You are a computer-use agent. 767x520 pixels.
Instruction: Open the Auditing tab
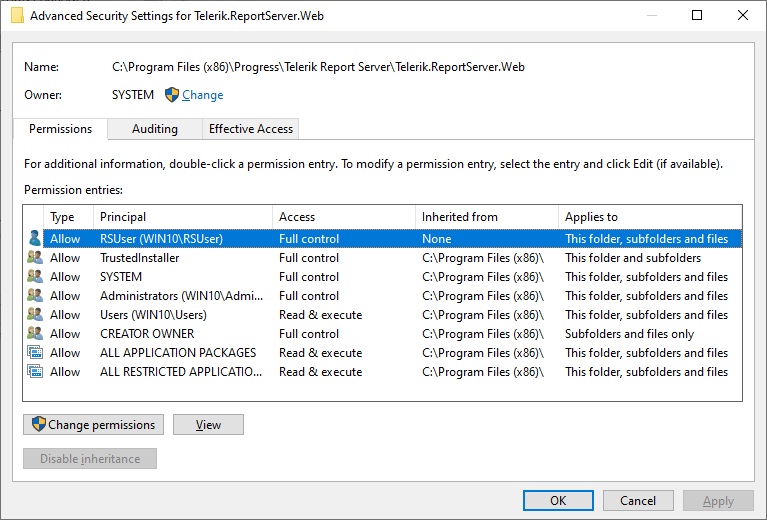point(155,129)
